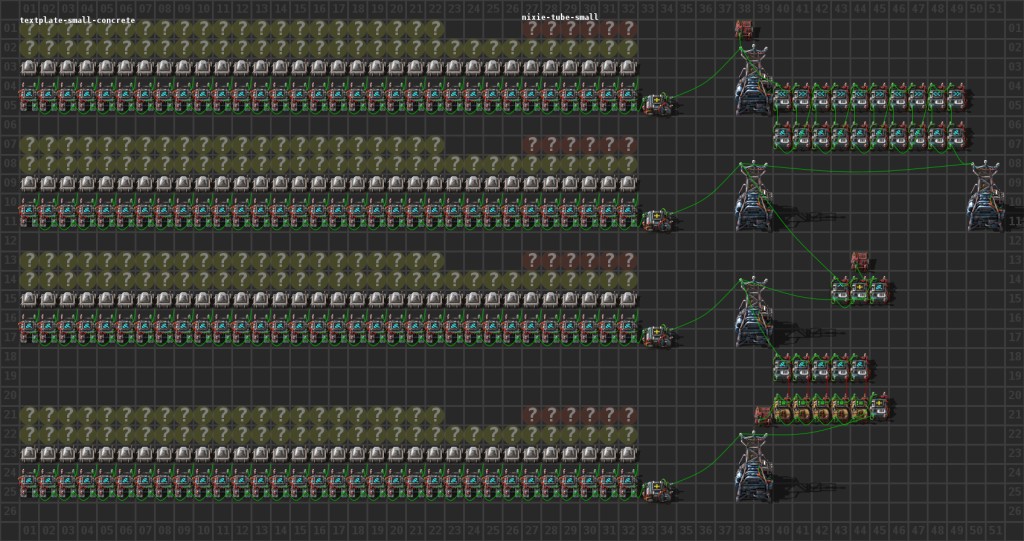
Task: Select the arithmetic plus combinator in column 33, row 17
Action: [657, 336]
